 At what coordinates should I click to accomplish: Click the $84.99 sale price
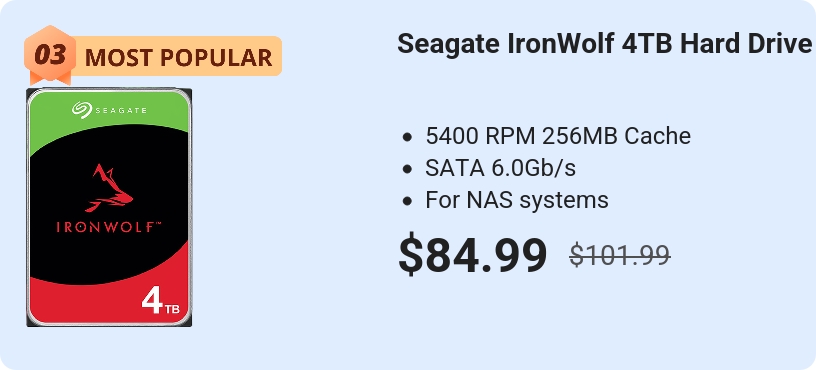point(473,255)
